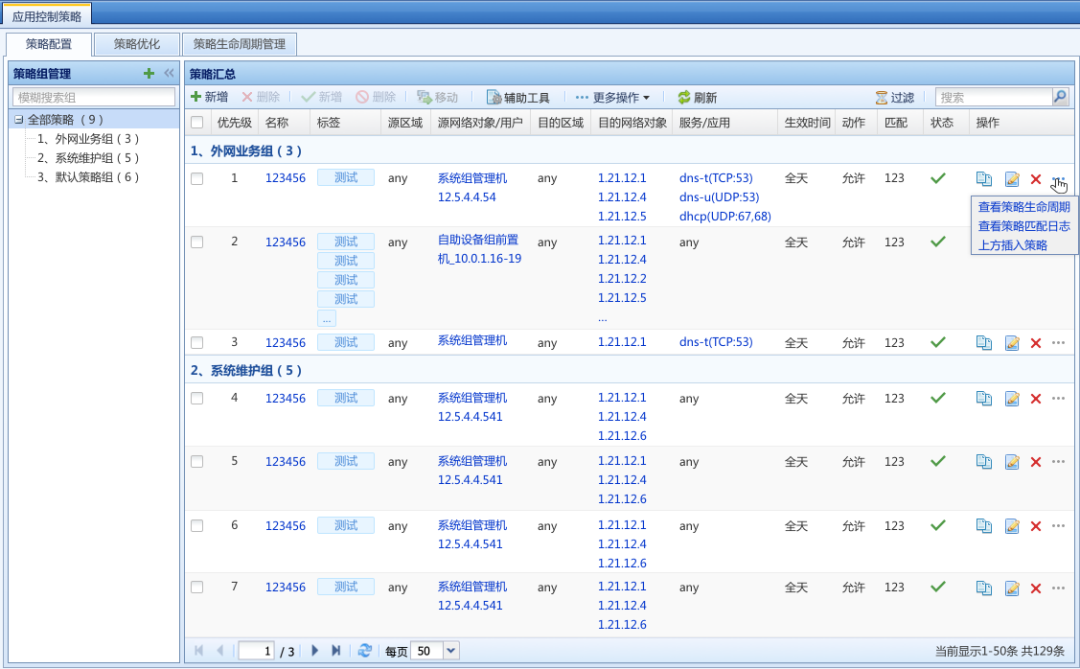
Task: Click the 新增 button with the plus sign
Action: point(209,98)
